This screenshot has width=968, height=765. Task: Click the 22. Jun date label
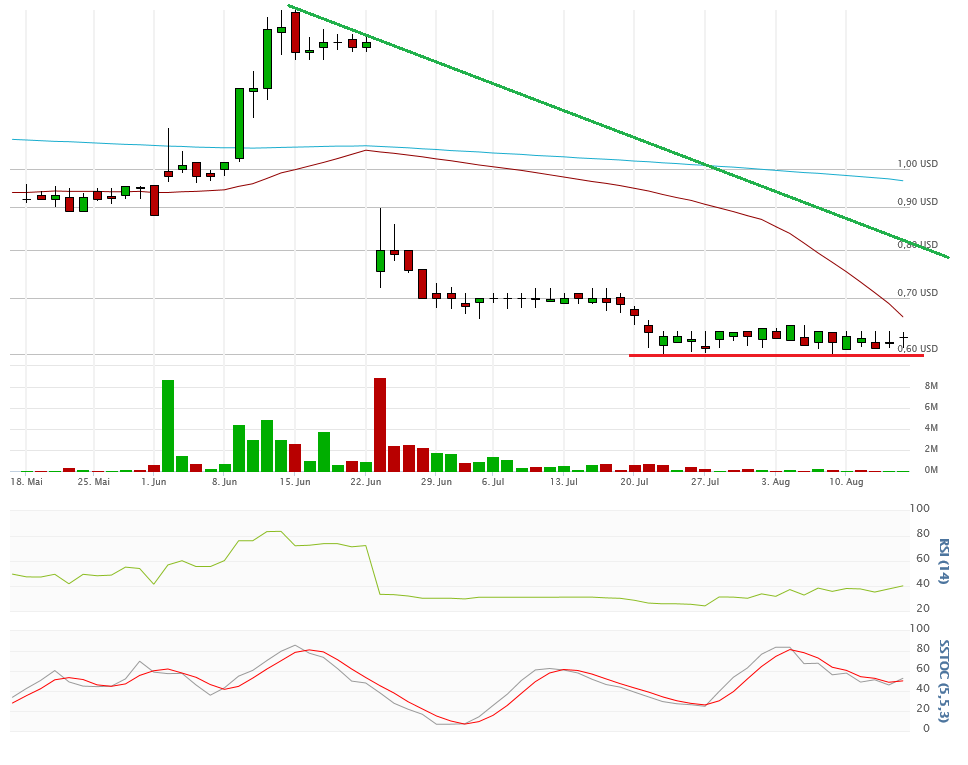pos(366,482)
